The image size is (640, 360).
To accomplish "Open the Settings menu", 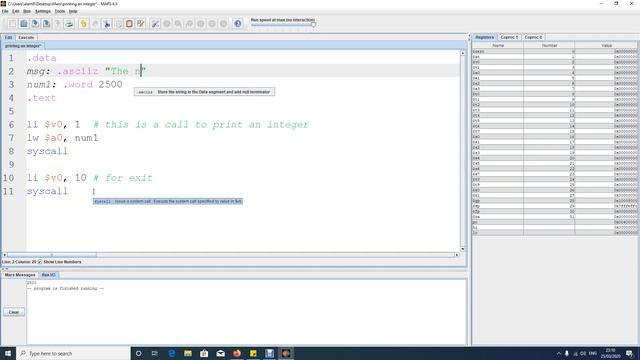I will (x=42, y=11).
